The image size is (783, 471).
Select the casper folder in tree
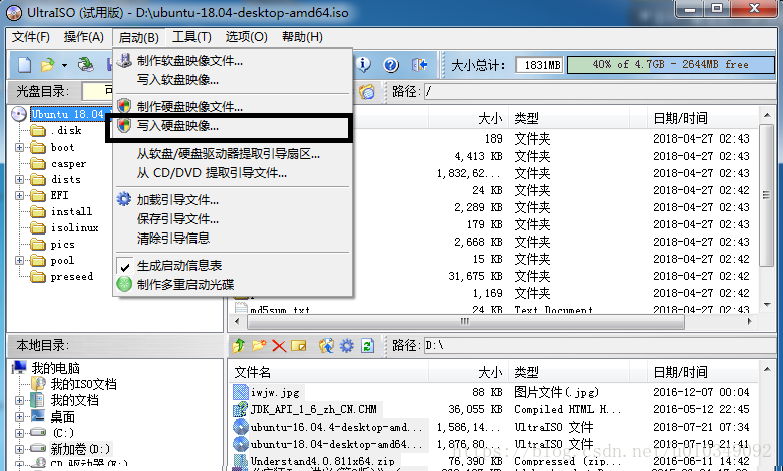point(68,164)
